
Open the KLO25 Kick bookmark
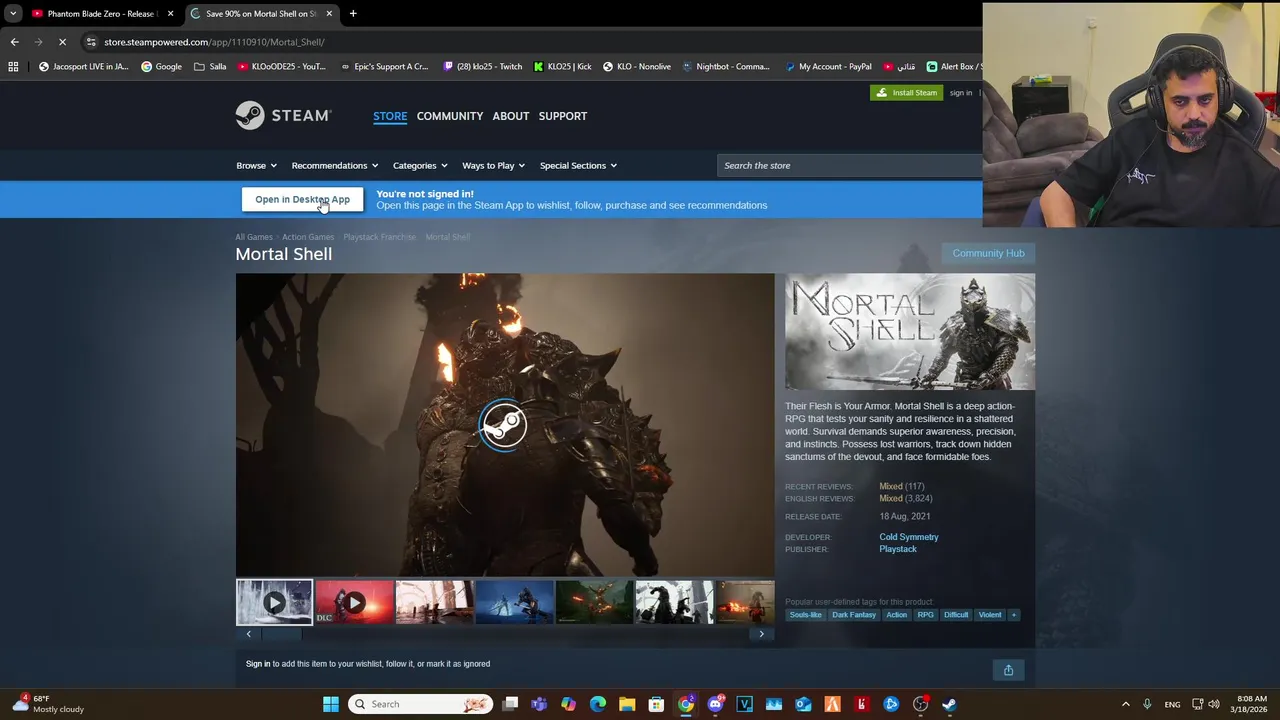click(x=562, y=67)
